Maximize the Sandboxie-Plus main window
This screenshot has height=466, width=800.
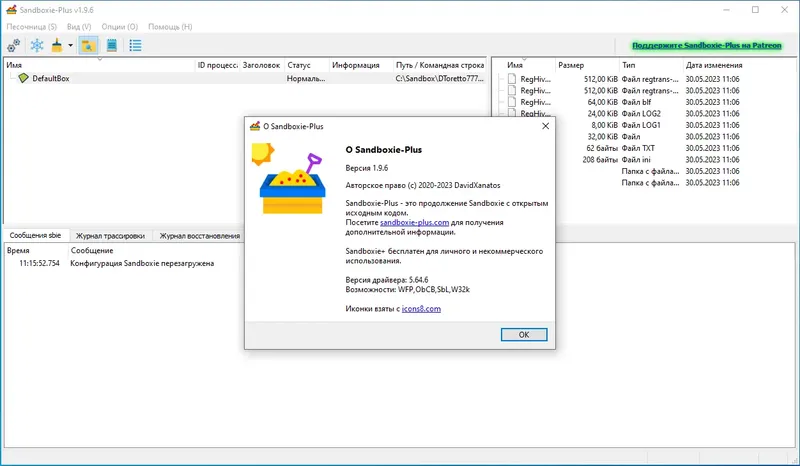pos(756,10)
